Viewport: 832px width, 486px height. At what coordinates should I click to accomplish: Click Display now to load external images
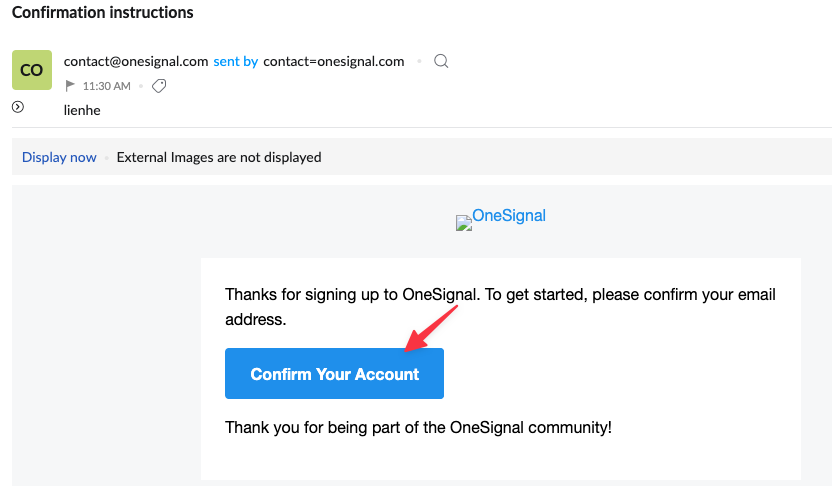[x=59, y=157]
